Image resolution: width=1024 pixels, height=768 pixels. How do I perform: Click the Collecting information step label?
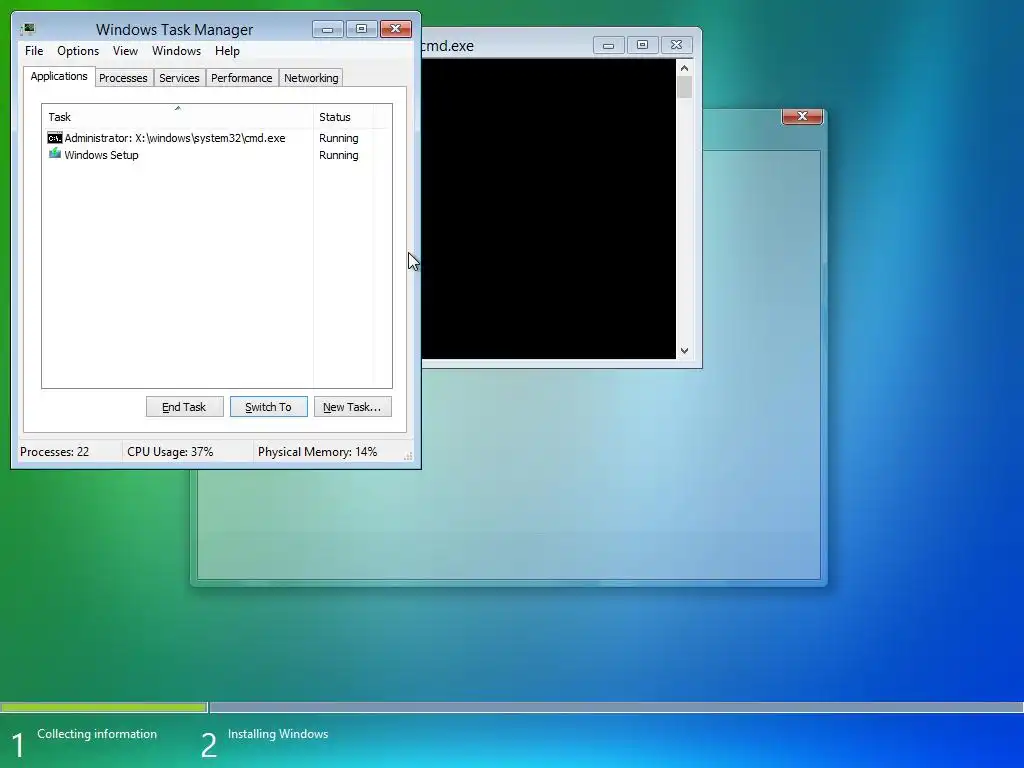coord(97,734)
